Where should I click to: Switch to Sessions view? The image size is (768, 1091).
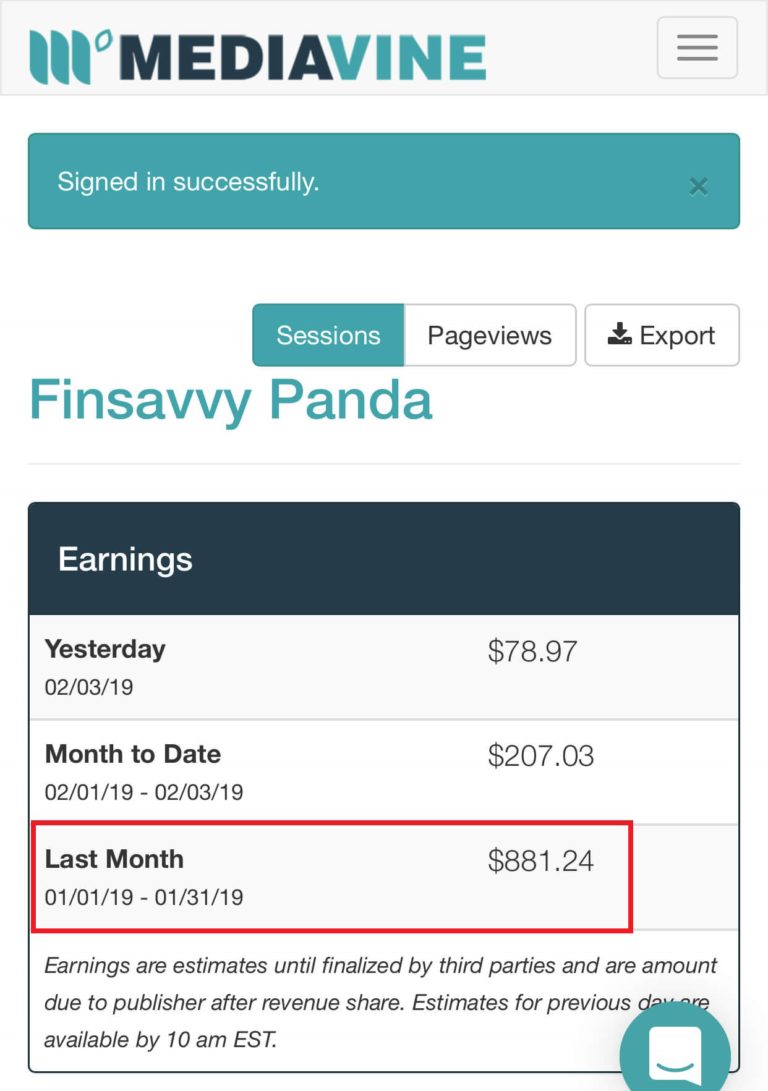pos(328,335)
